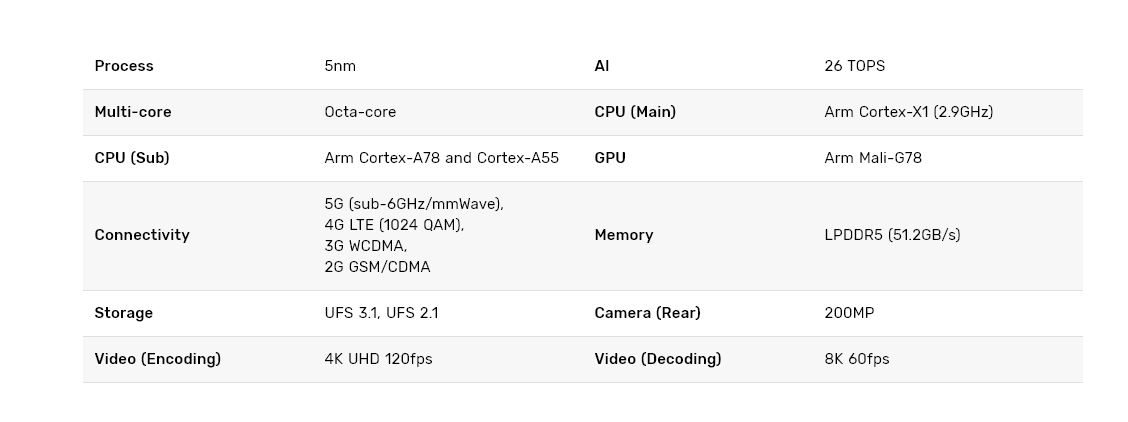Select the 200MP rear camera value
The width and height of the screenshot is (1128, 422).
coord(849,313)
